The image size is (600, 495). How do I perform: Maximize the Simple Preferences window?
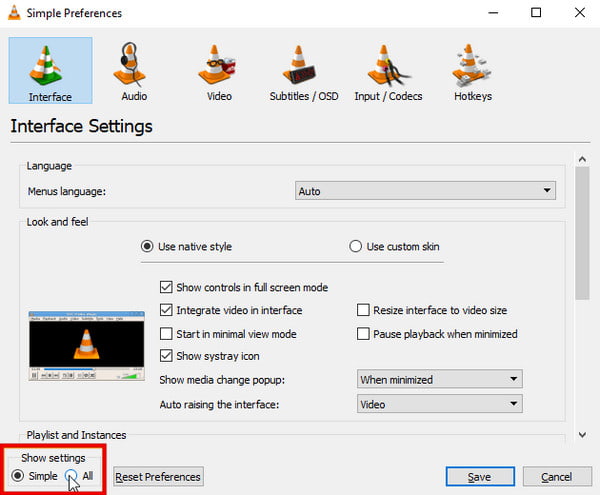pyautogui.click(x=536, y=13)
